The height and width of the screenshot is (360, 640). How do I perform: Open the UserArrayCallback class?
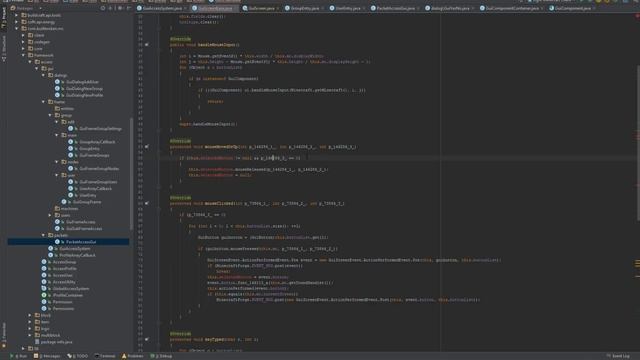click(95, 189)
